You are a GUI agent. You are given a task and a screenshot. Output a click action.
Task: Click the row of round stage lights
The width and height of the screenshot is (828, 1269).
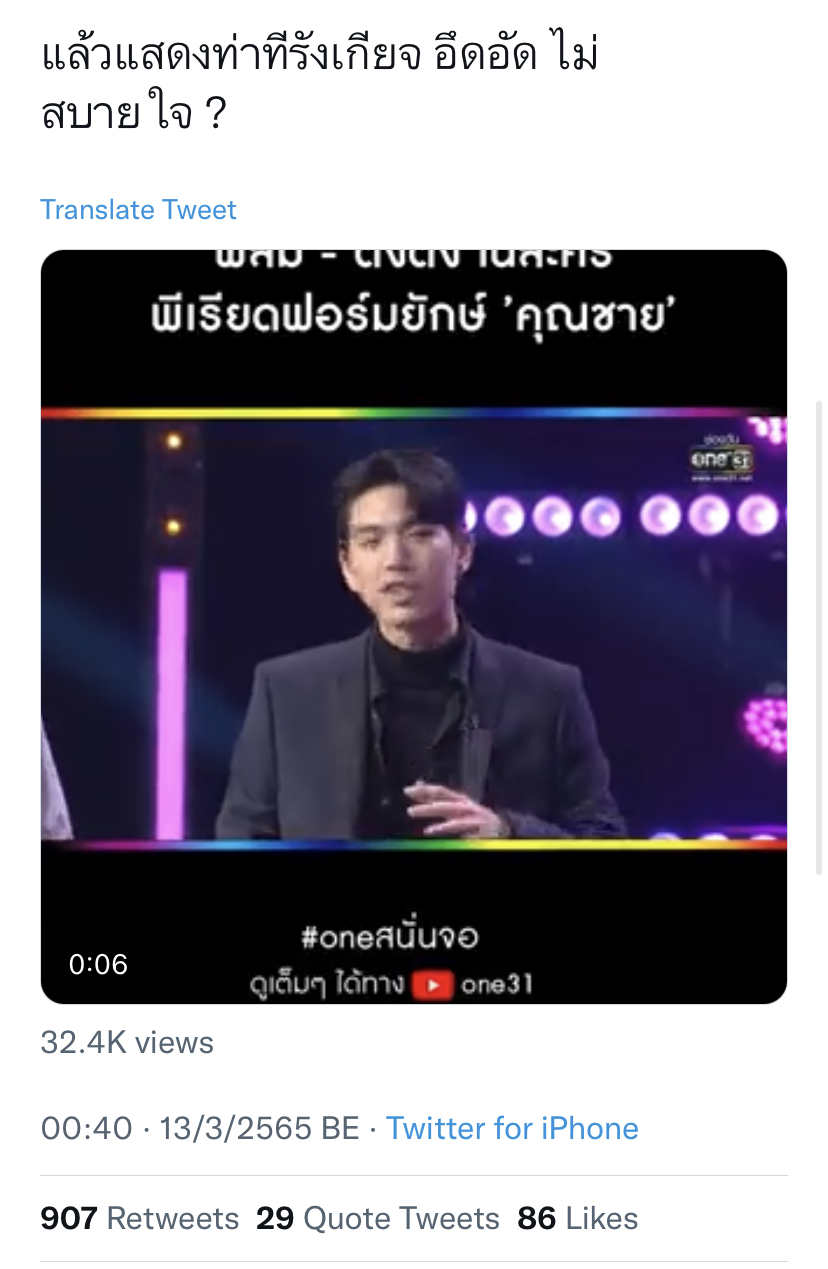tap(630, 516)
